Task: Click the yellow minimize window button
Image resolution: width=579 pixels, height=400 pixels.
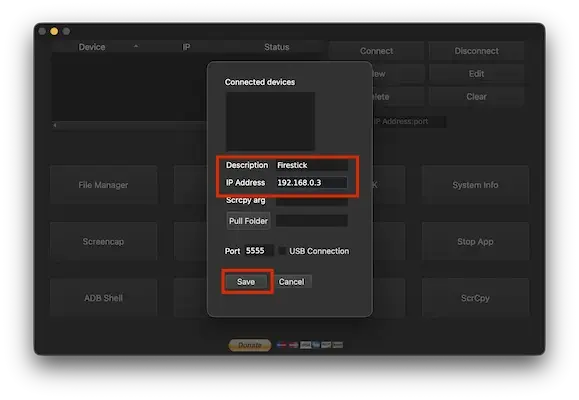Action: point(54,31)
